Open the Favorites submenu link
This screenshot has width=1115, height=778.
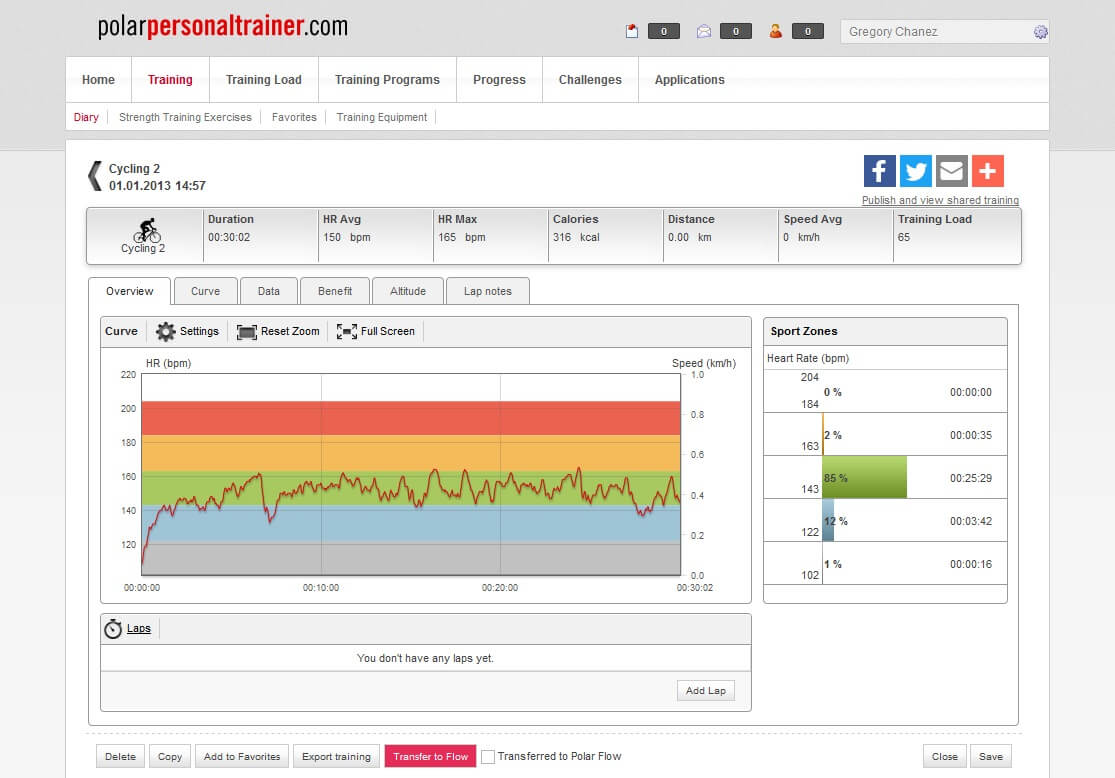294,117
